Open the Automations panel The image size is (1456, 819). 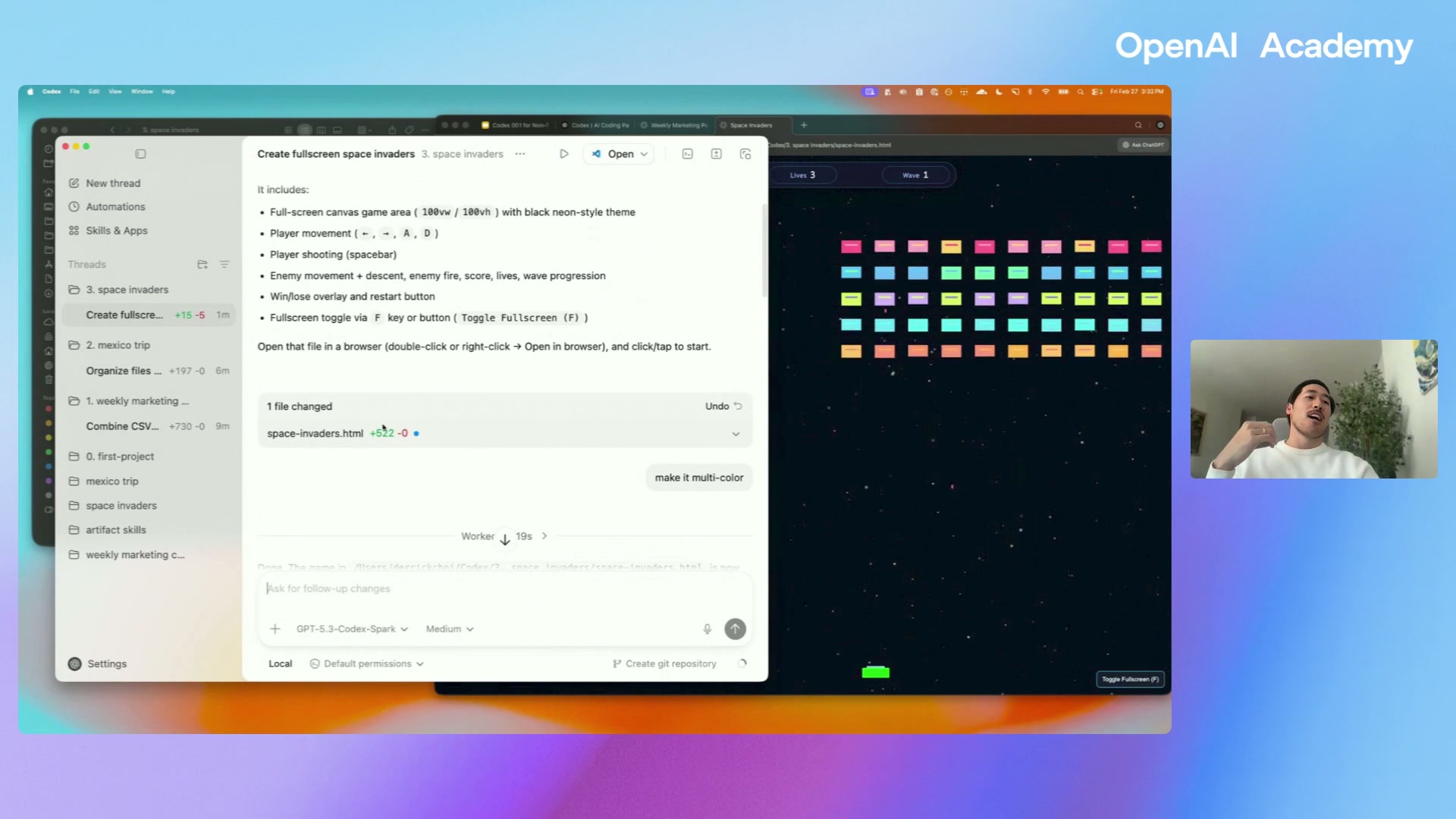115,206
